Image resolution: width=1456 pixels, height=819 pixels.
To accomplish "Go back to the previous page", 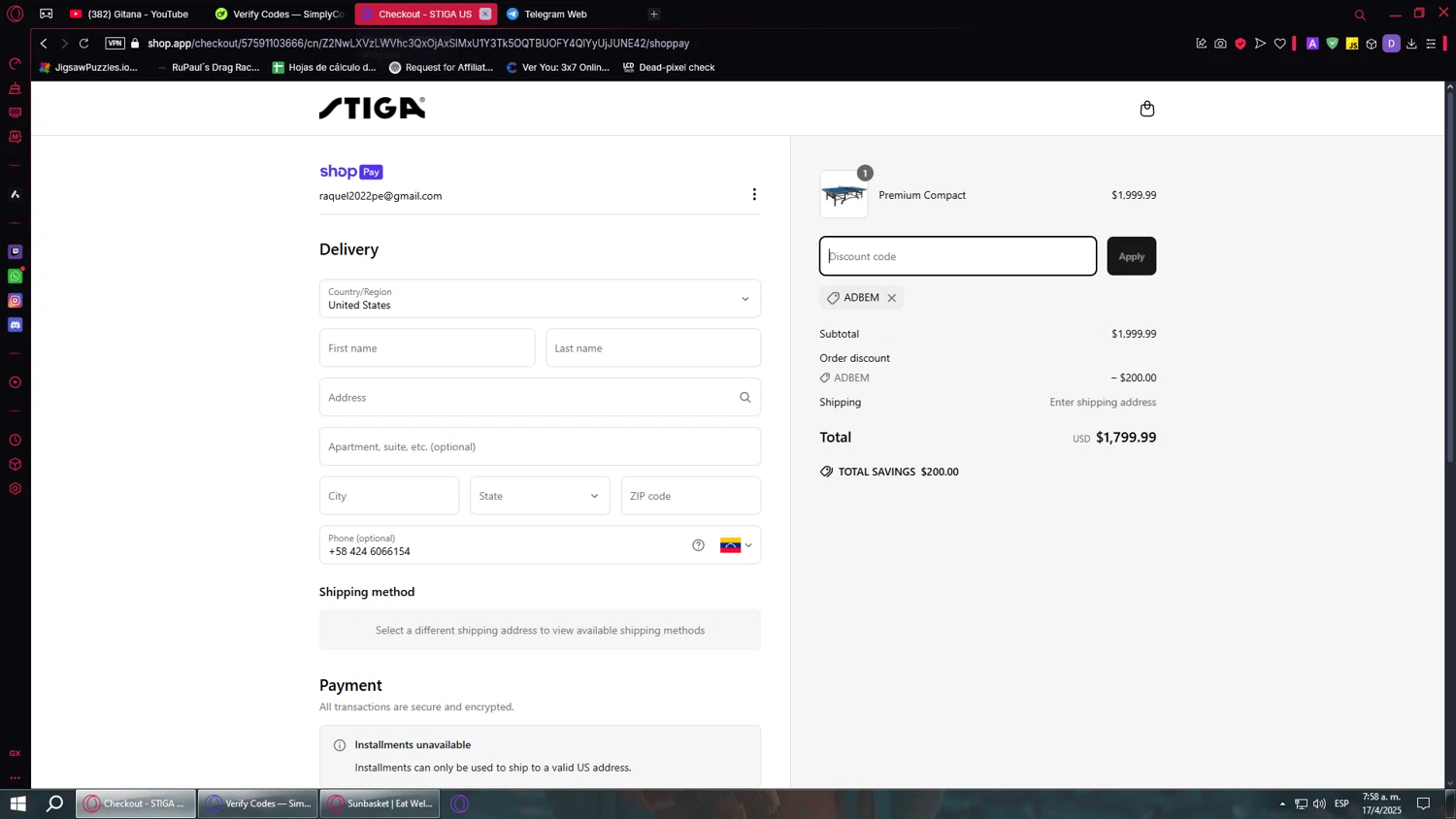I will coord(44,44).
